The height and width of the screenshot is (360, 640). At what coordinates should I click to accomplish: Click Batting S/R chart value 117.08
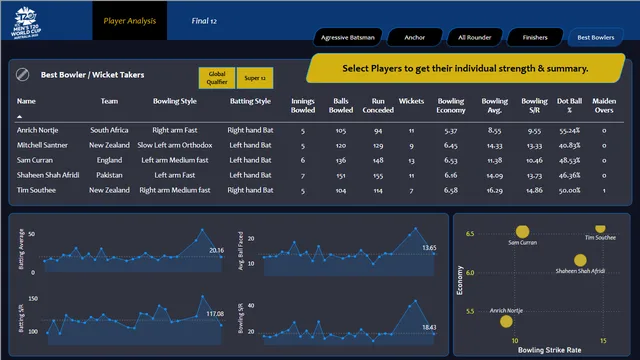pos(215,314)
